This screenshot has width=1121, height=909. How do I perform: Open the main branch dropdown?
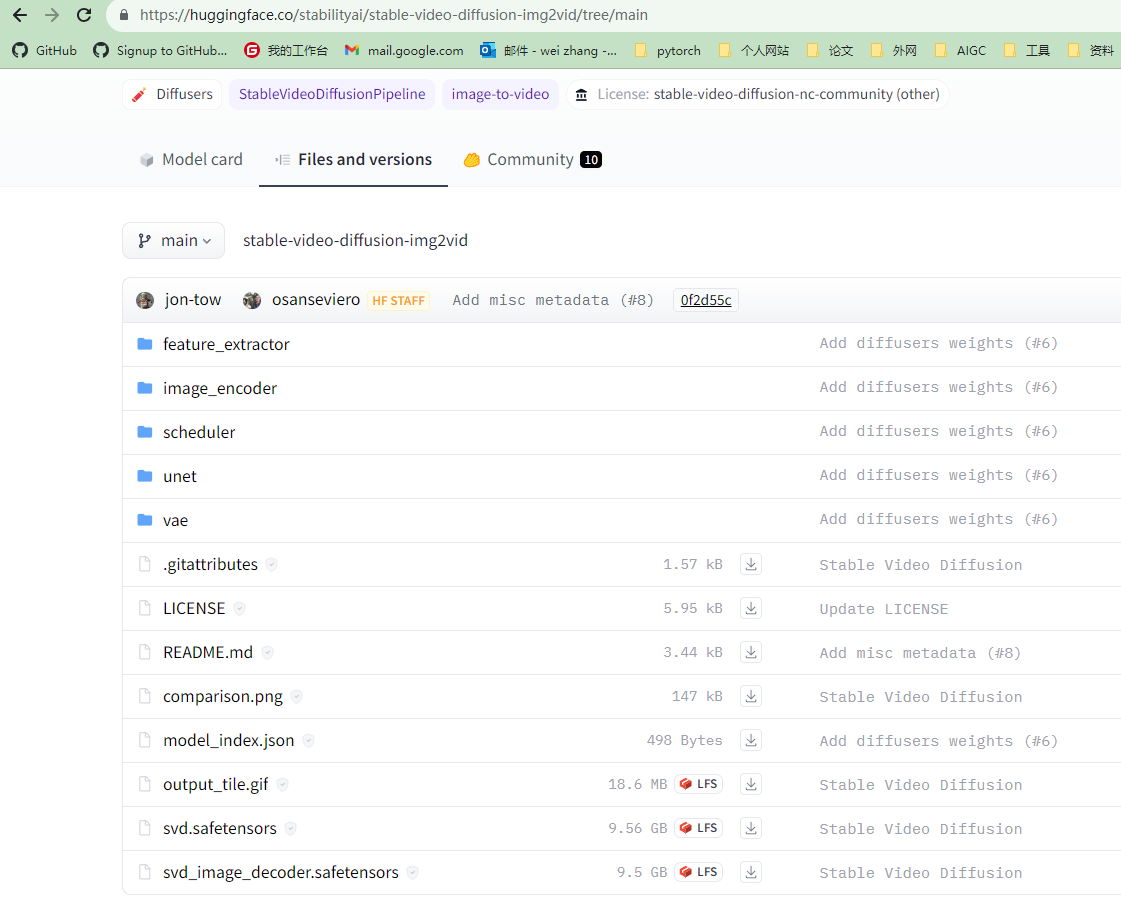pyautogui.click(x=174, y=240)
